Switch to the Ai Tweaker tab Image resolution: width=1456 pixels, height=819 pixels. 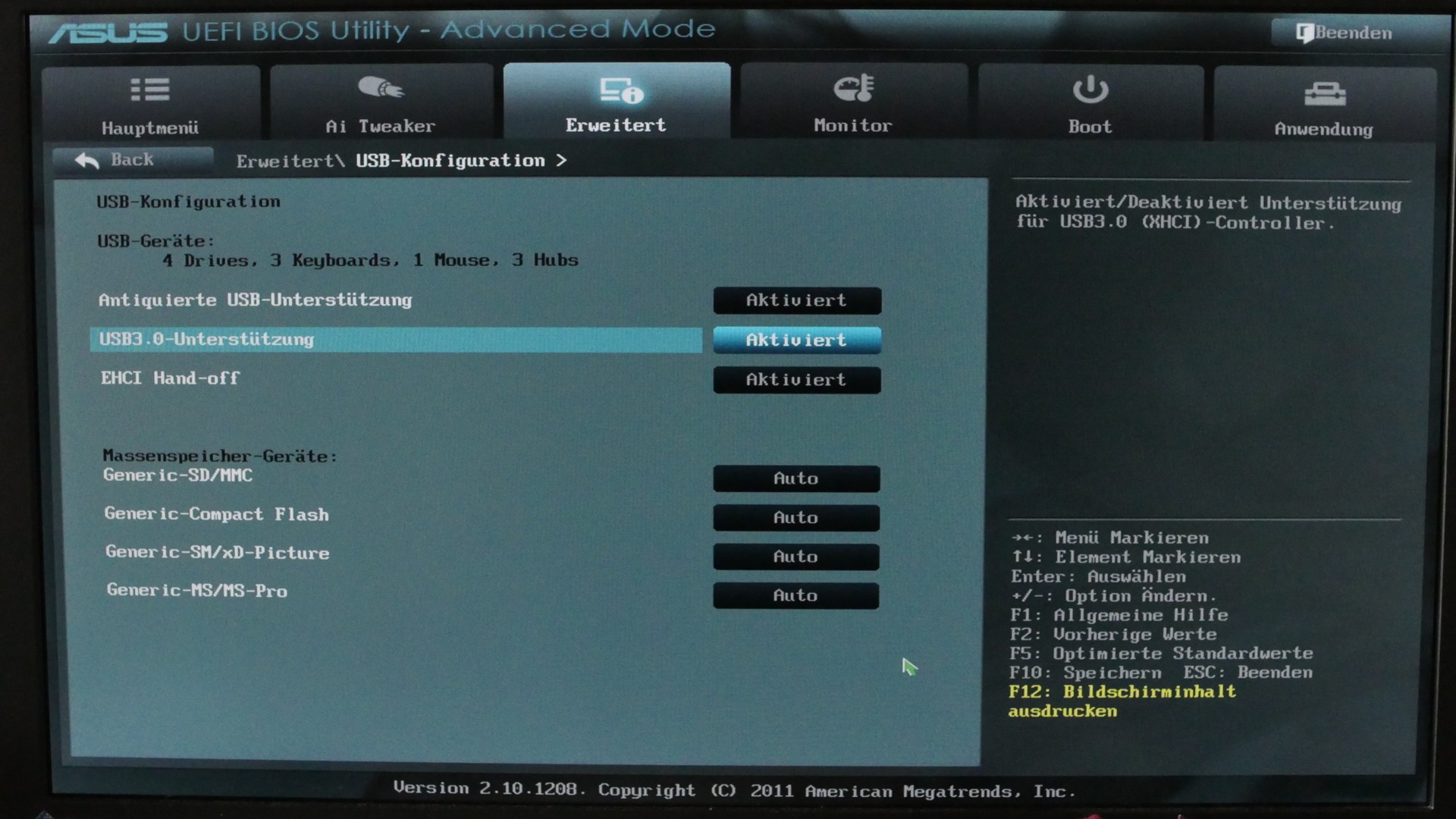click(x=381, y=126)
